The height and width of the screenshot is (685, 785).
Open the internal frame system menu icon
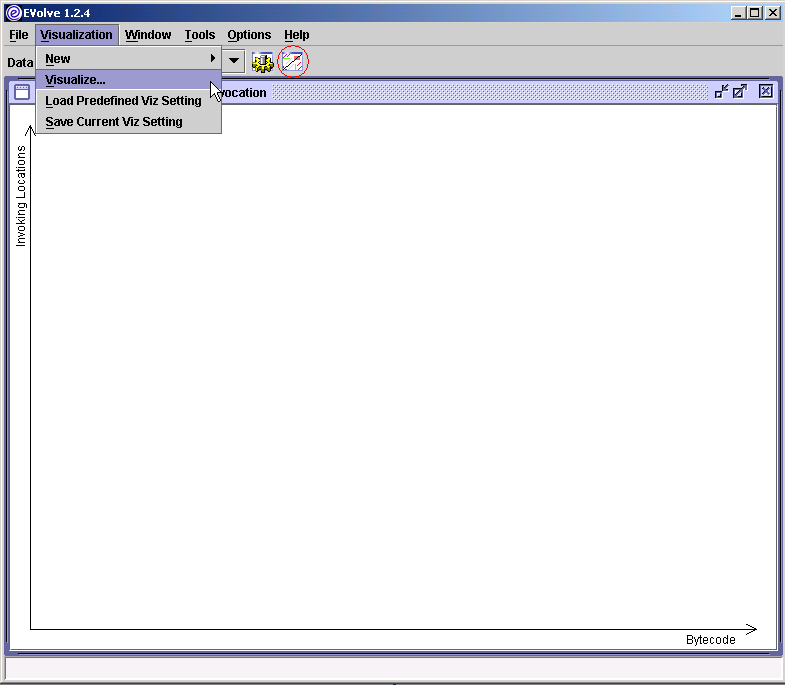coord(22,92)
